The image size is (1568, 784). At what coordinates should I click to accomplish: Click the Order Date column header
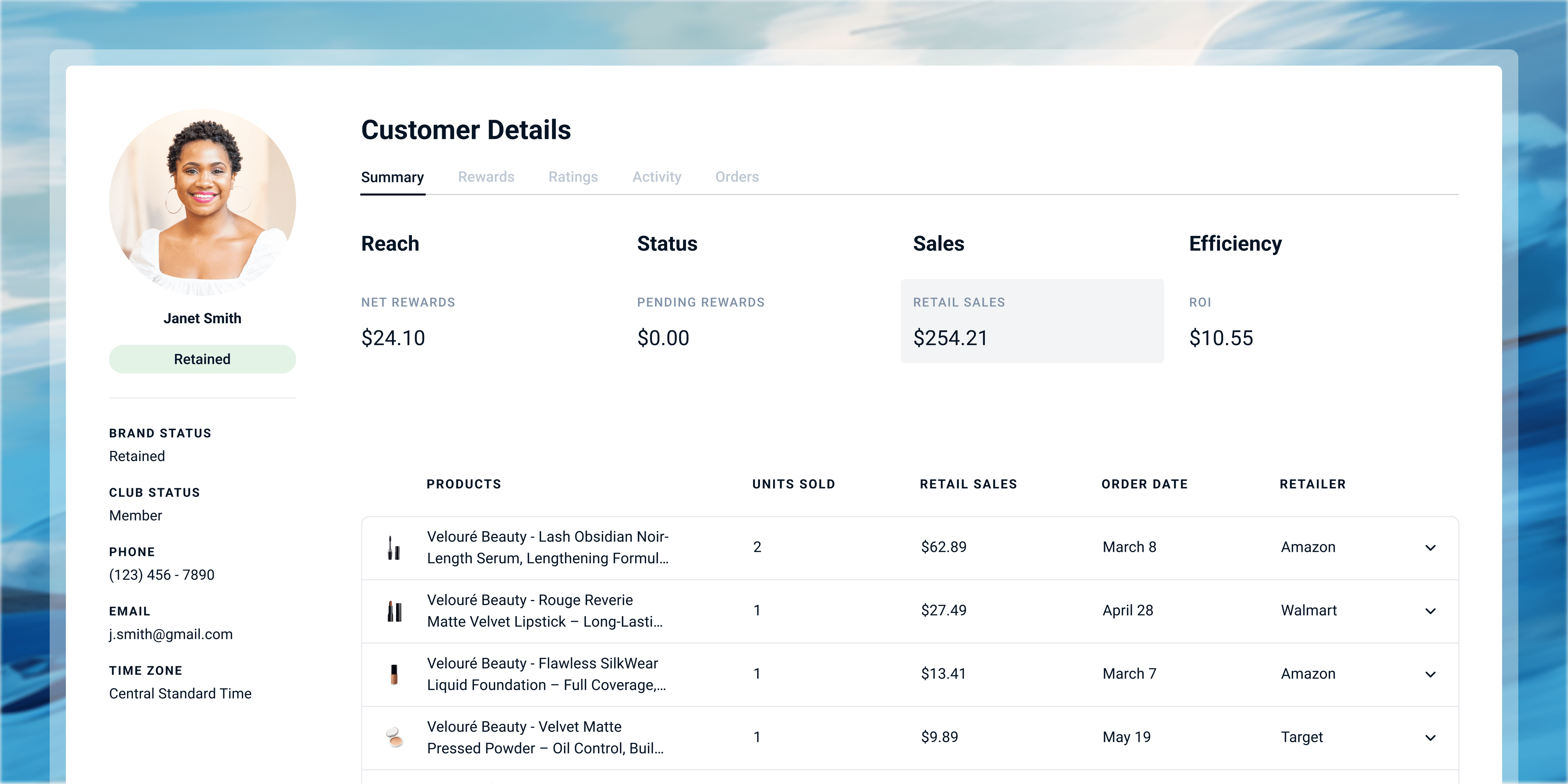(1144, 484)
